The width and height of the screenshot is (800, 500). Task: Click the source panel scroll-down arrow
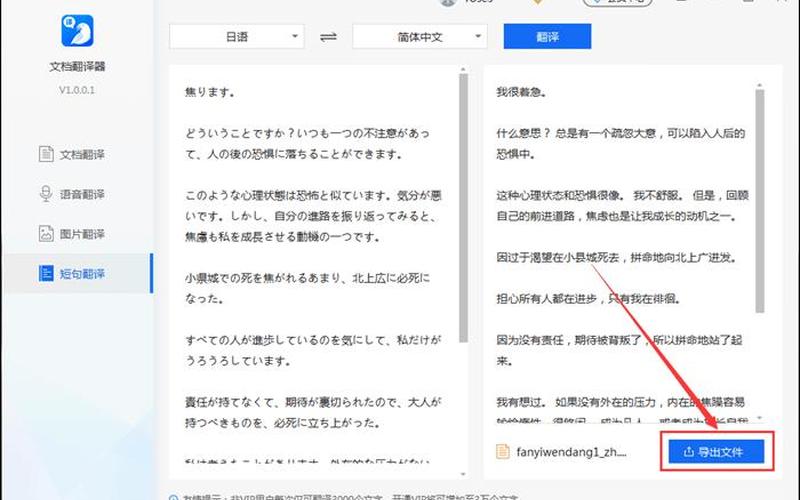(463, 474)
